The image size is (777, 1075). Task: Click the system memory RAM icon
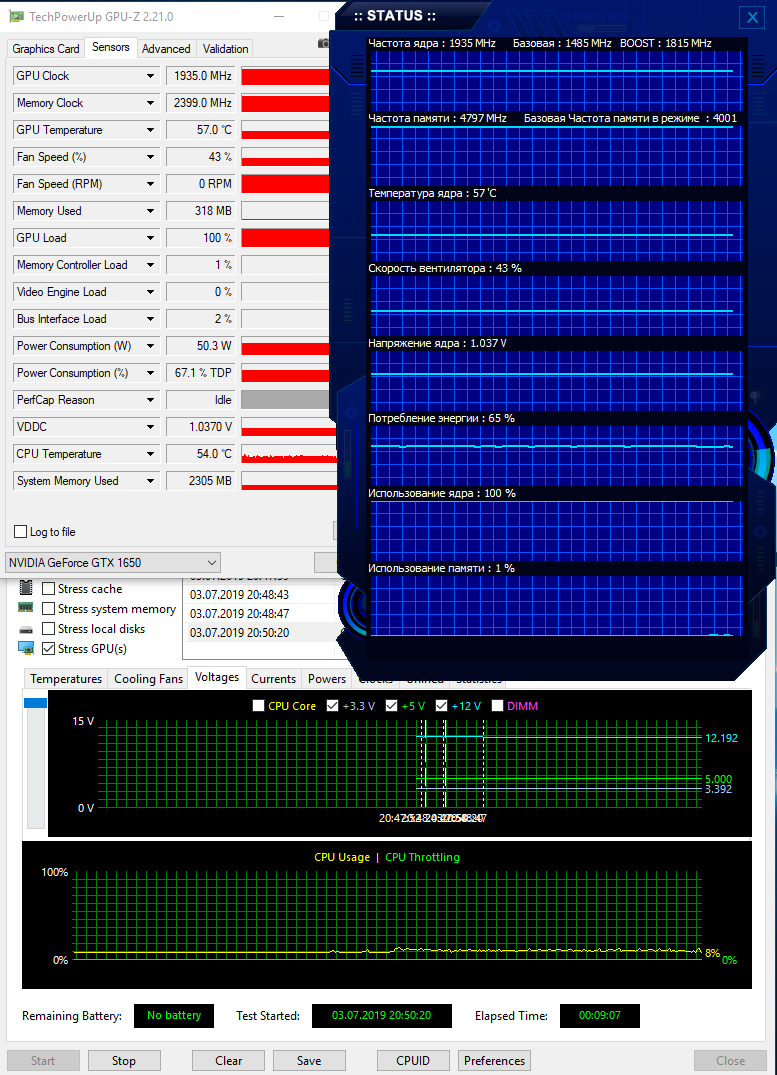tap(26, 609)
